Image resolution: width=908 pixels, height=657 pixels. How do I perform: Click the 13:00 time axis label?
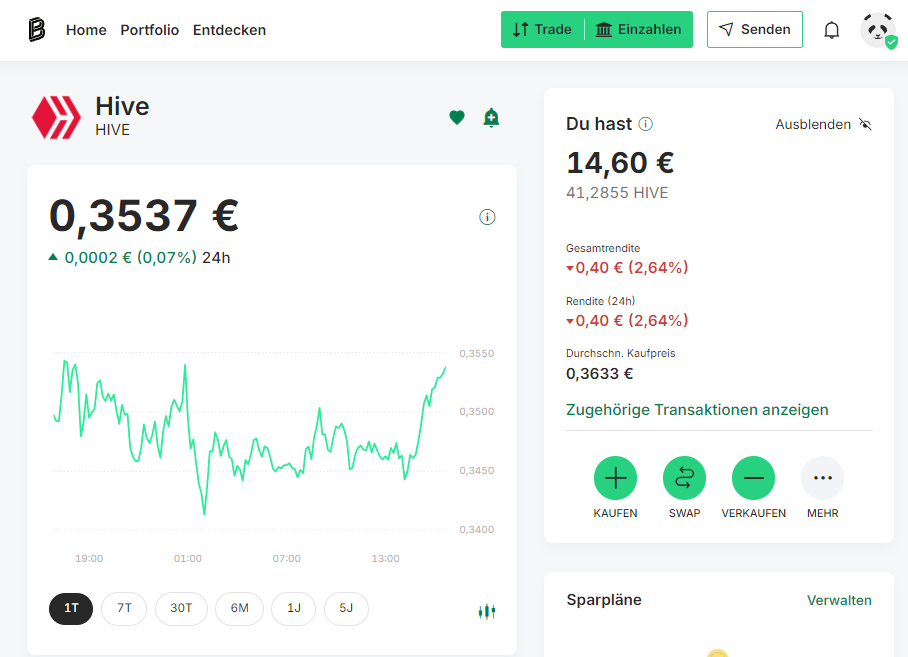(x=385, y=559)
